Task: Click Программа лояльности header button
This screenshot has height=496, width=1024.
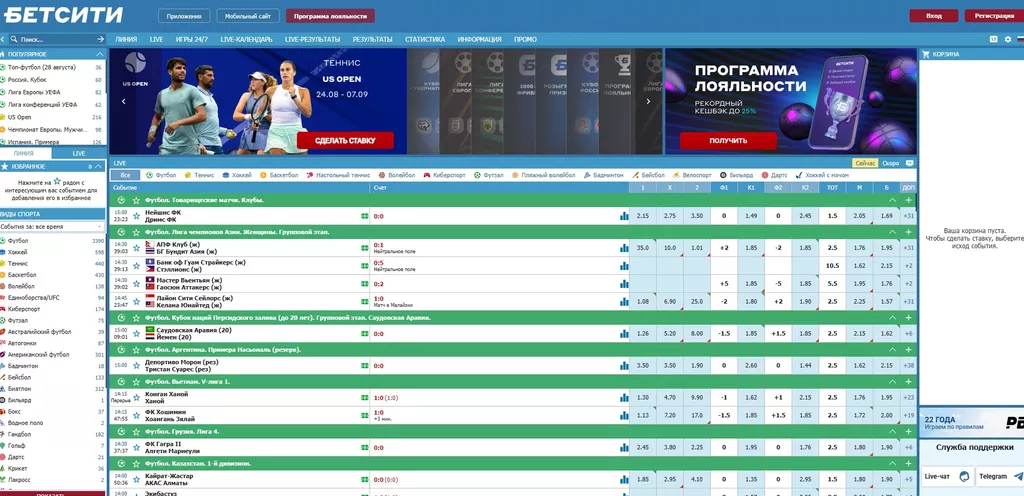Action: [x=330, y=16]
